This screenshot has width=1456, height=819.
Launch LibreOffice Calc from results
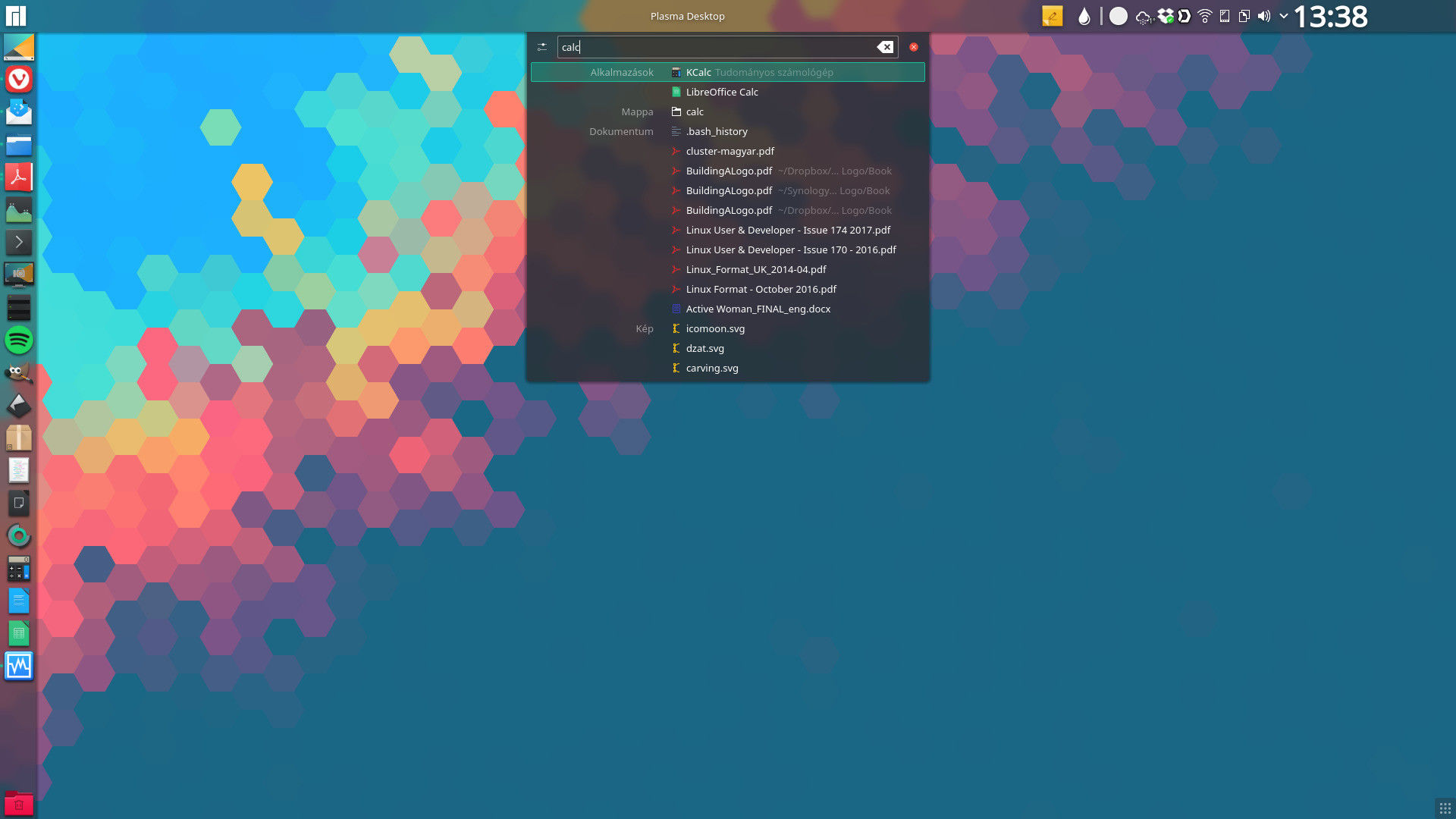tap(728, 92)
